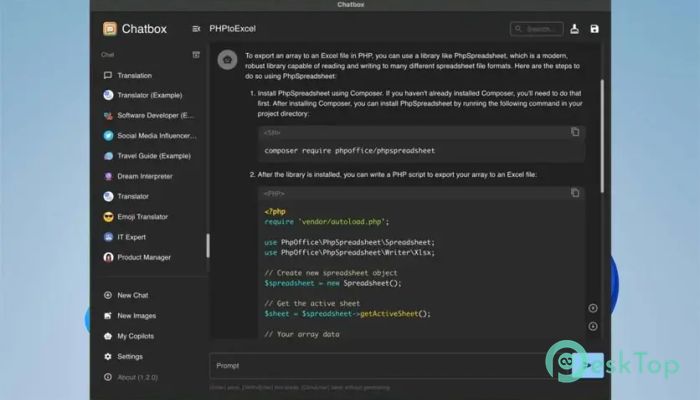Collapse the sidebar with the menu icon

196,29
